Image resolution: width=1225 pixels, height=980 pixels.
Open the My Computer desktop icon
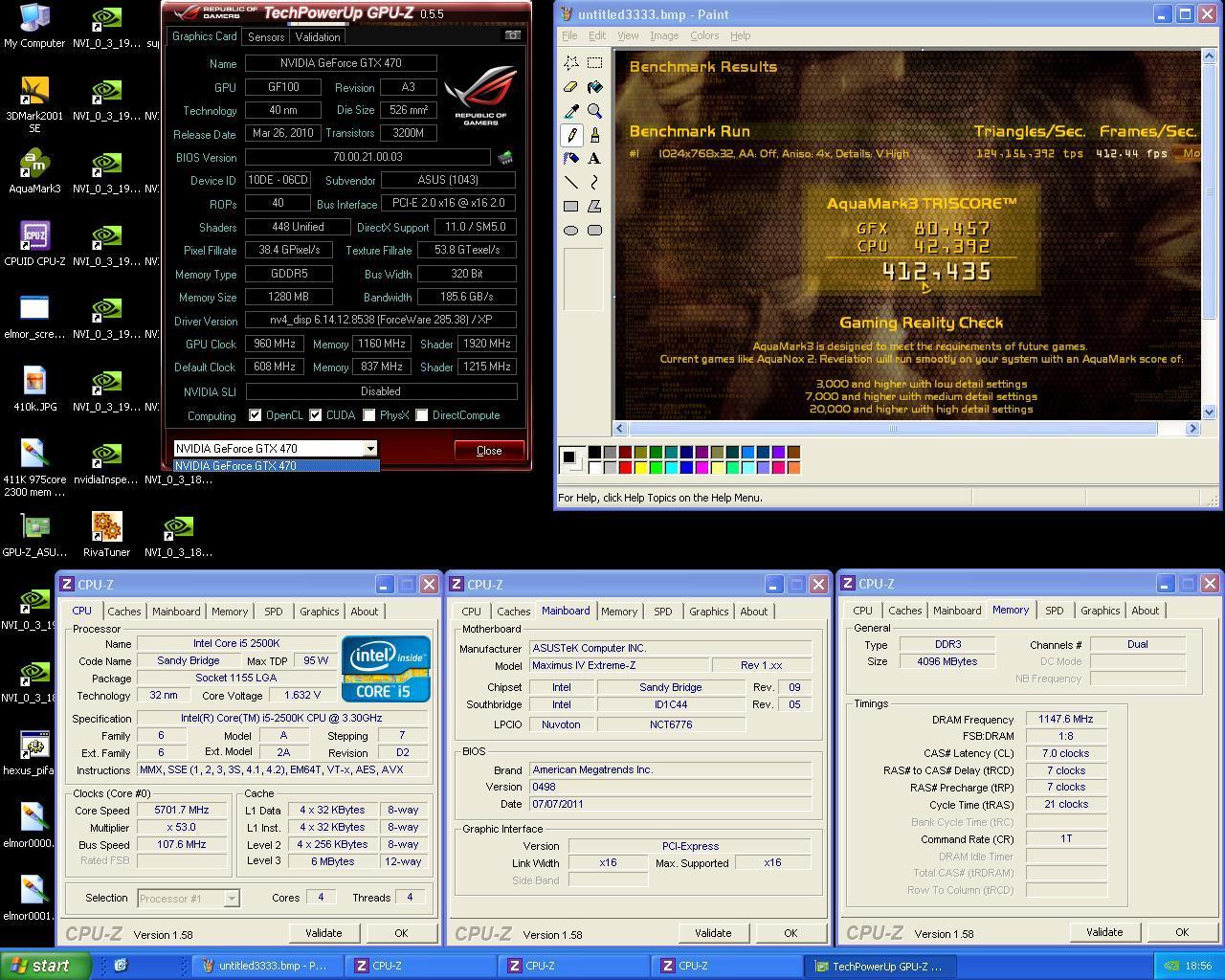[34, 26]
